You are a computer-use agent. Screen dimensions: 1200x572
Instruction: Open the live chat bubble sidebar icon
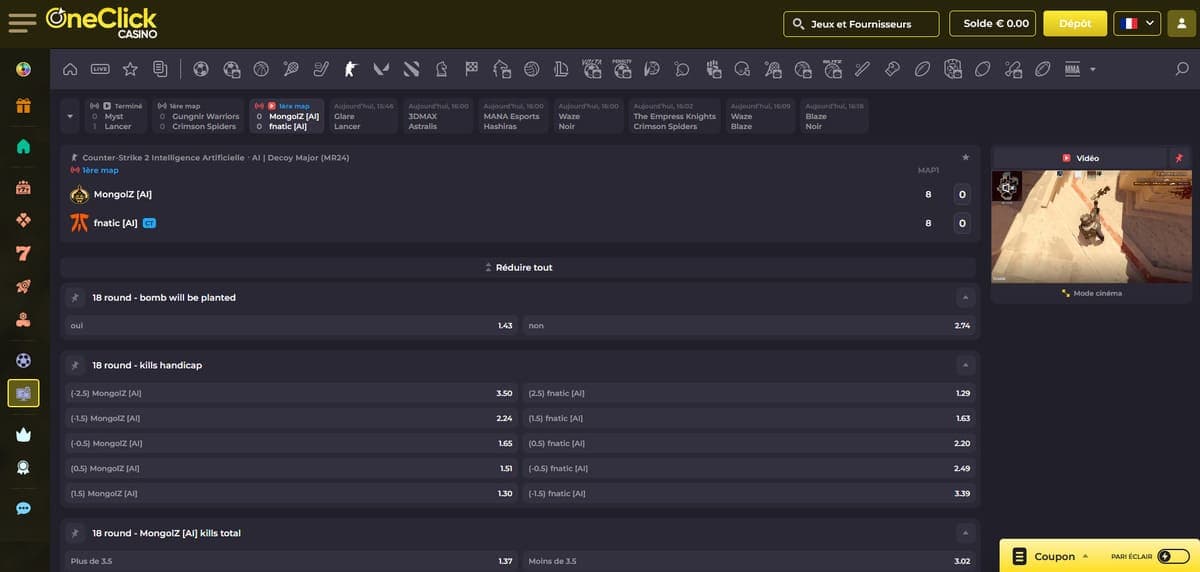23,508
